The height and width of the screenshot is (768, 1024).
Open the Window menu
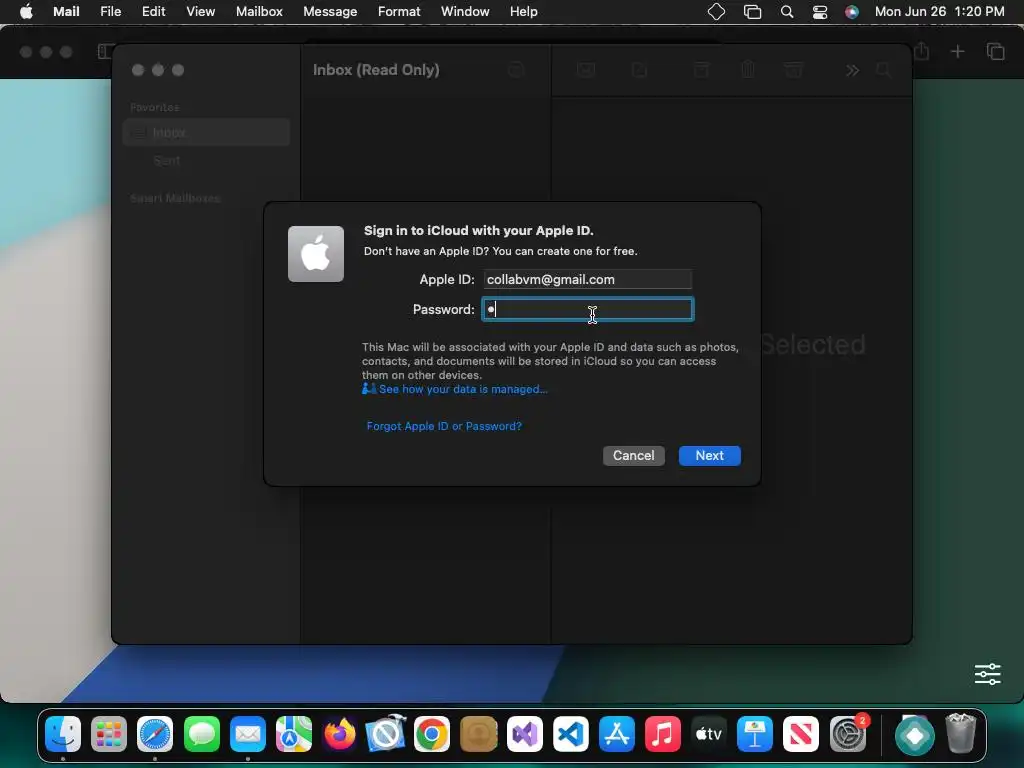pyautogui.click(x=465, y=11)
